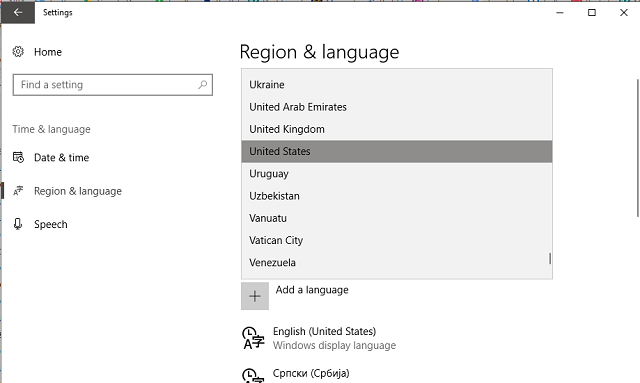This screenshot has width=640, height=383.
Task: Click the country list scrollbar thumb
Action: 550,258
